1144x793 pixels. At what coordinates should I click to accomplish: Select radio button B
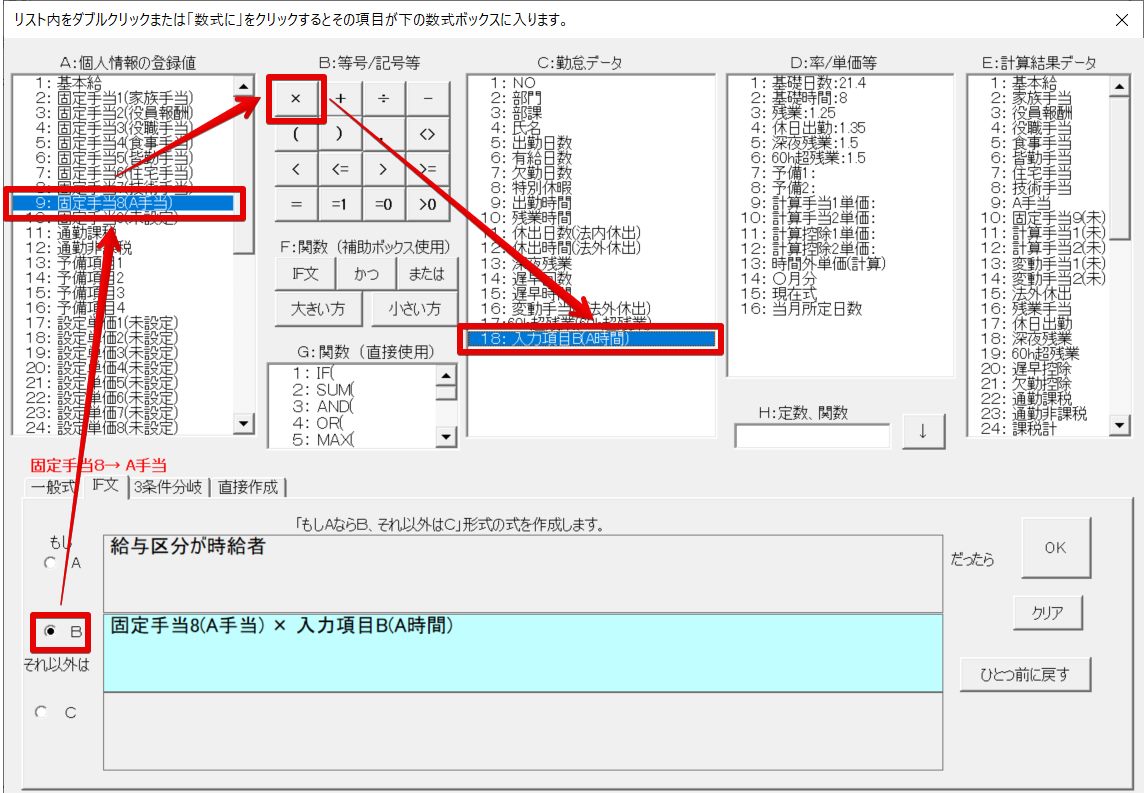point(49,632)
